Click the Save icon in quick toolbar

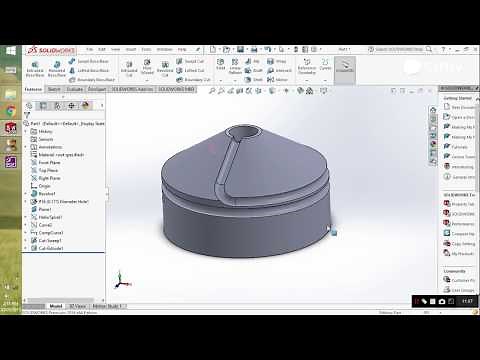tap(240, 49)
